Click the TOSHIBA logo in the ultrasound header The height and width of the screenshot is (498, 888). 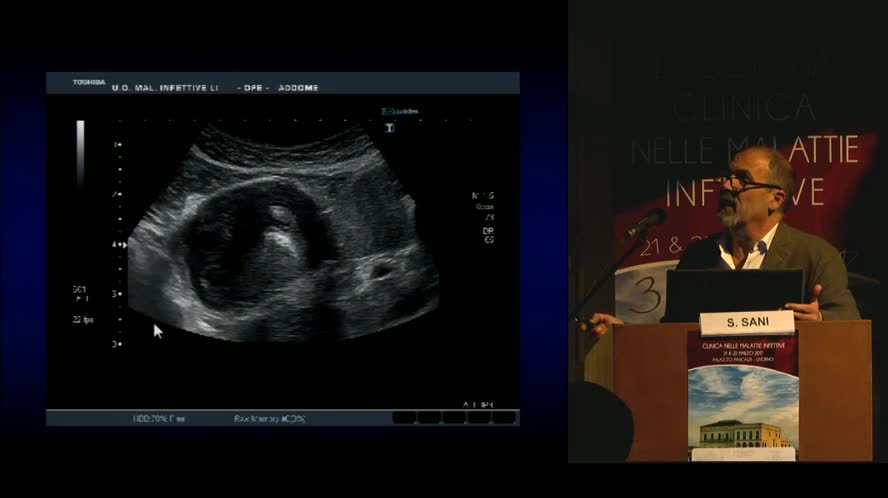[88, 83]
